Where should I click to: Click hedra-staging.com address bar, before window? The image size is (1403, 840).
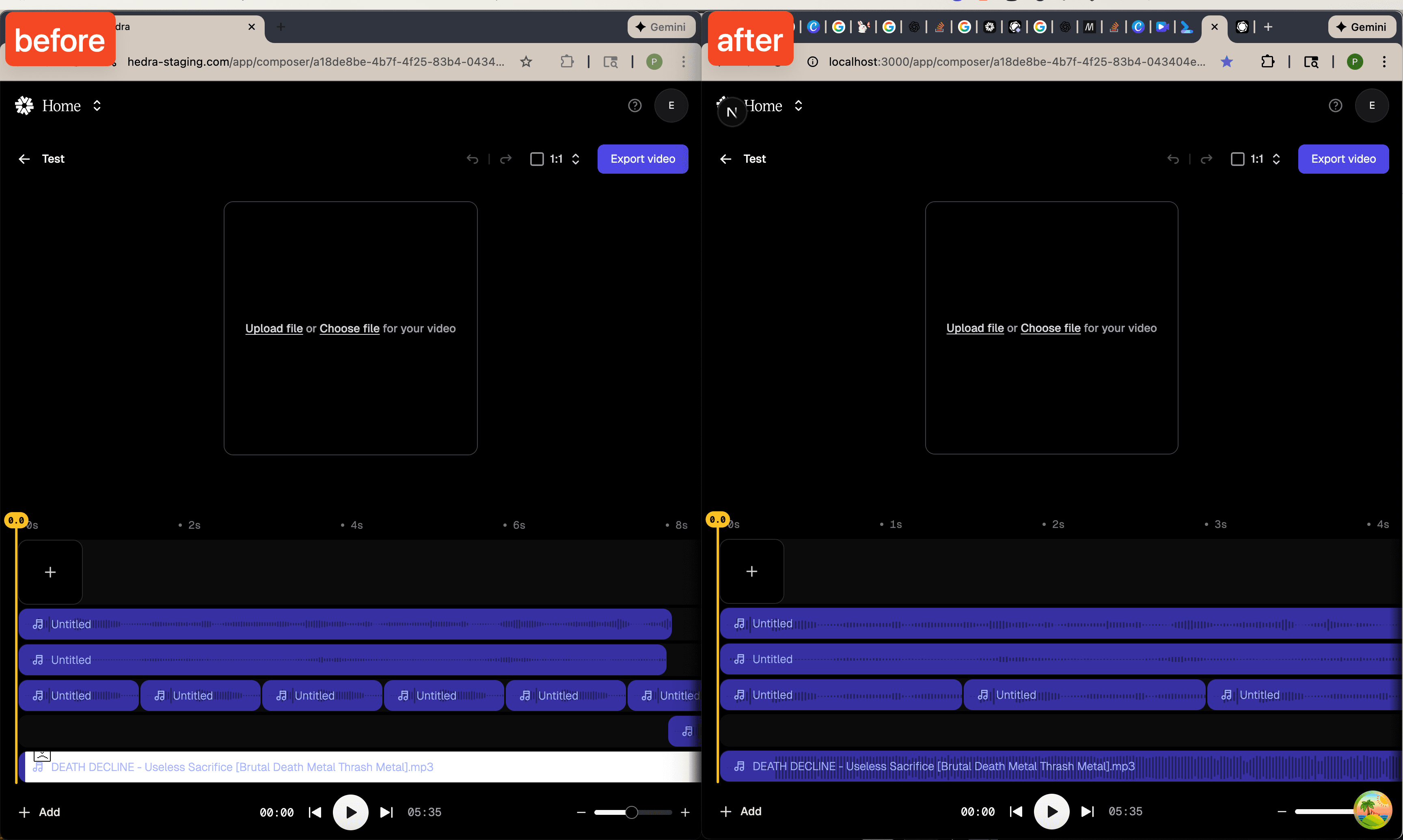click(316, 62)
